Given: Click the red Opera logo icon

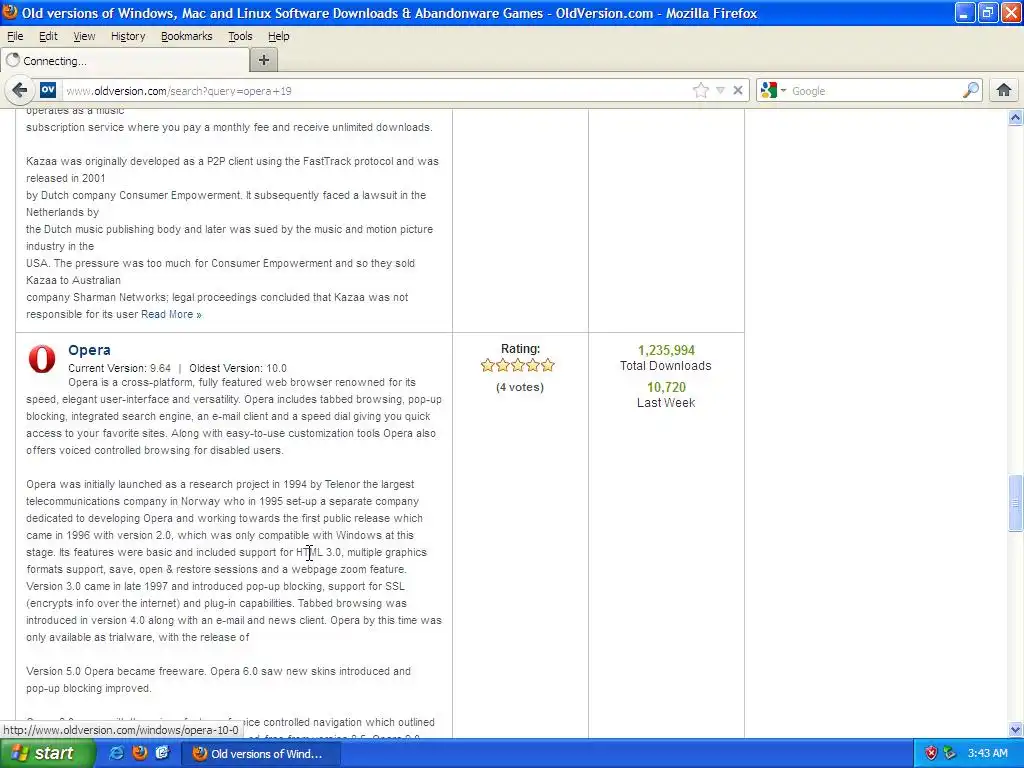Looking at the screenshot, I should pyautogui.click(x=42, y=359).
